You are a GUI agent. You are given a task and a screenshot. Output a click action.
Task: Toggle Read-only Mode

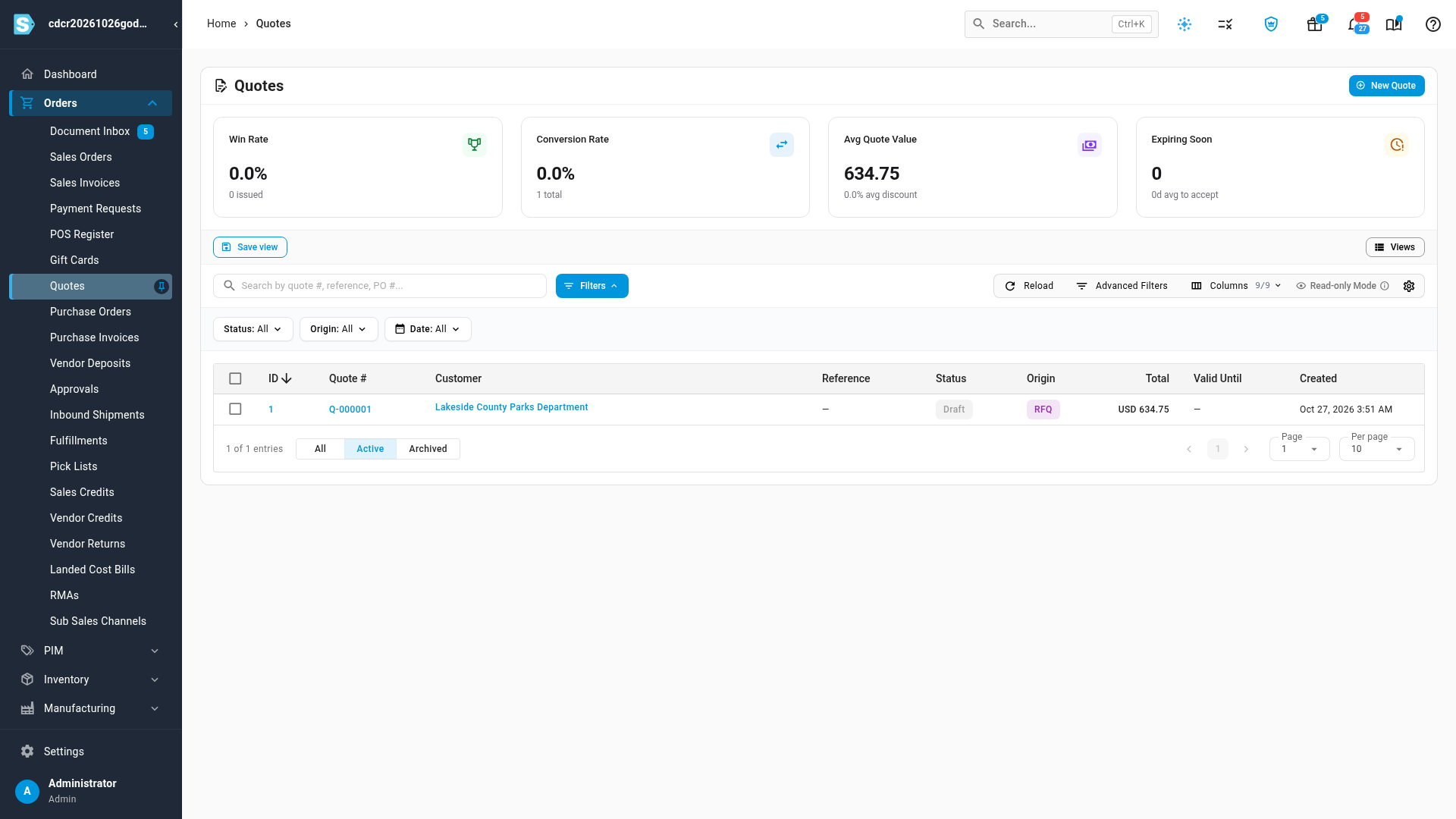pyautogui.click(x=1342, y=286)
